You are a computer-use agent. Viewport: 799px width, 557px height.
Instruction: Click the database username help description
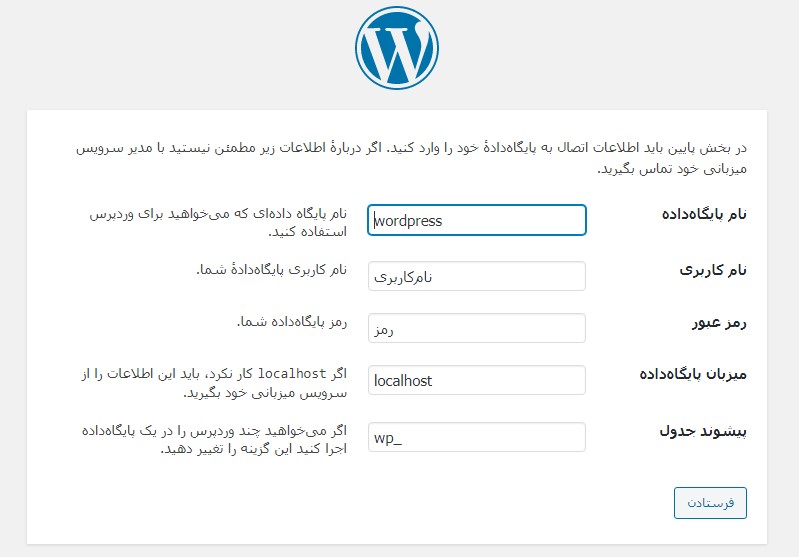click(x=272, y=270)
